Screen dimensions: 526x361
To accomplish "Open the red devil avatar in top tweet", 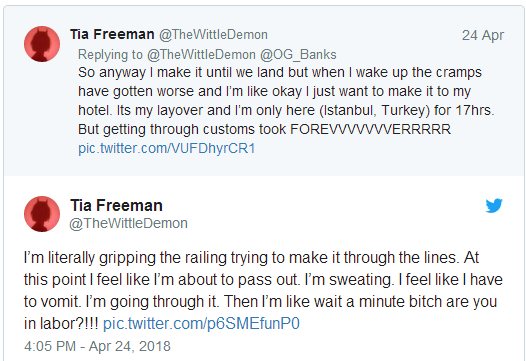I will (42, 44).
